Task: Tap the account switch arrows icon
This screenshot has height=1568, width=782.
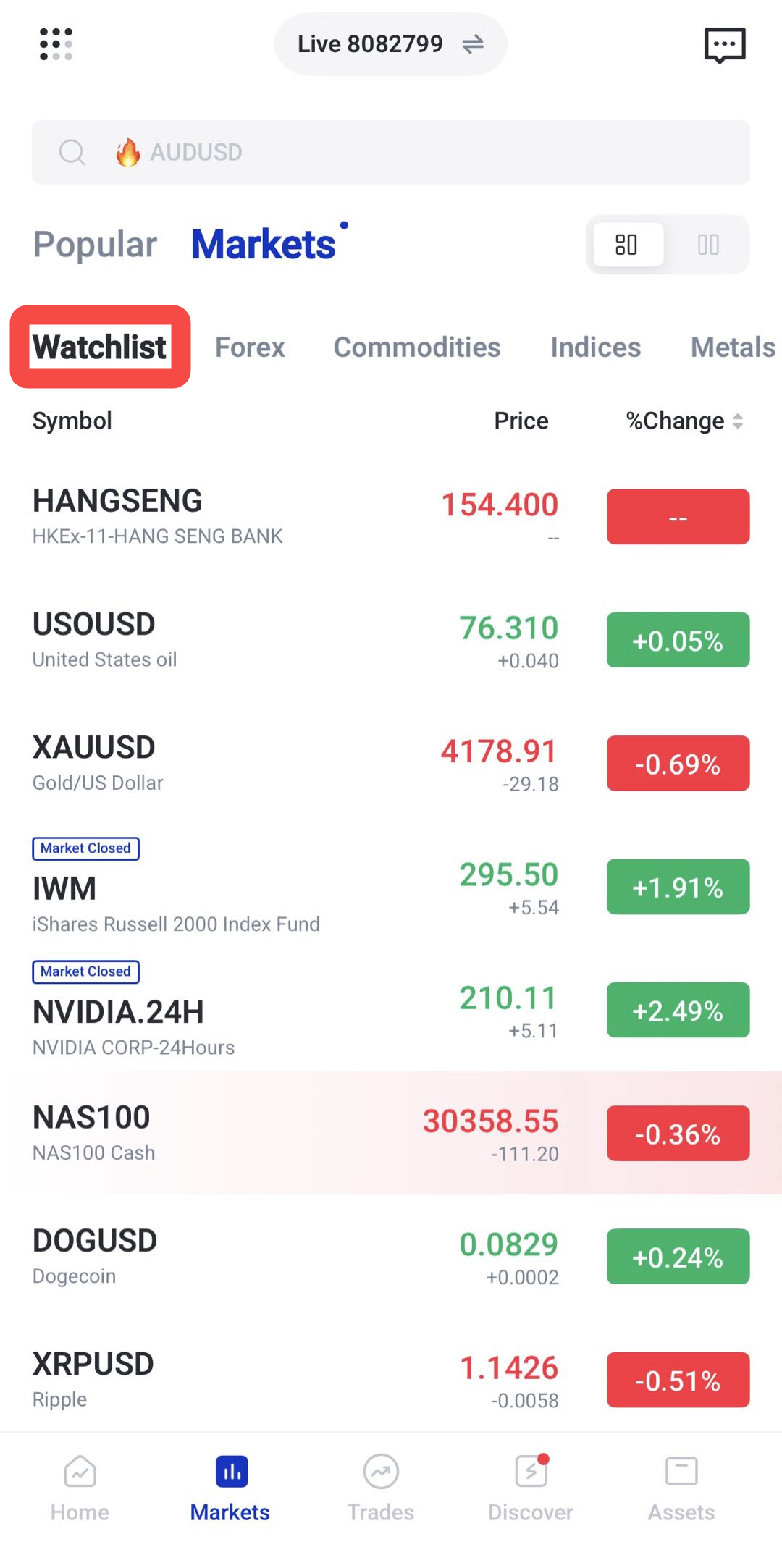Action: [x=473, y=45]
